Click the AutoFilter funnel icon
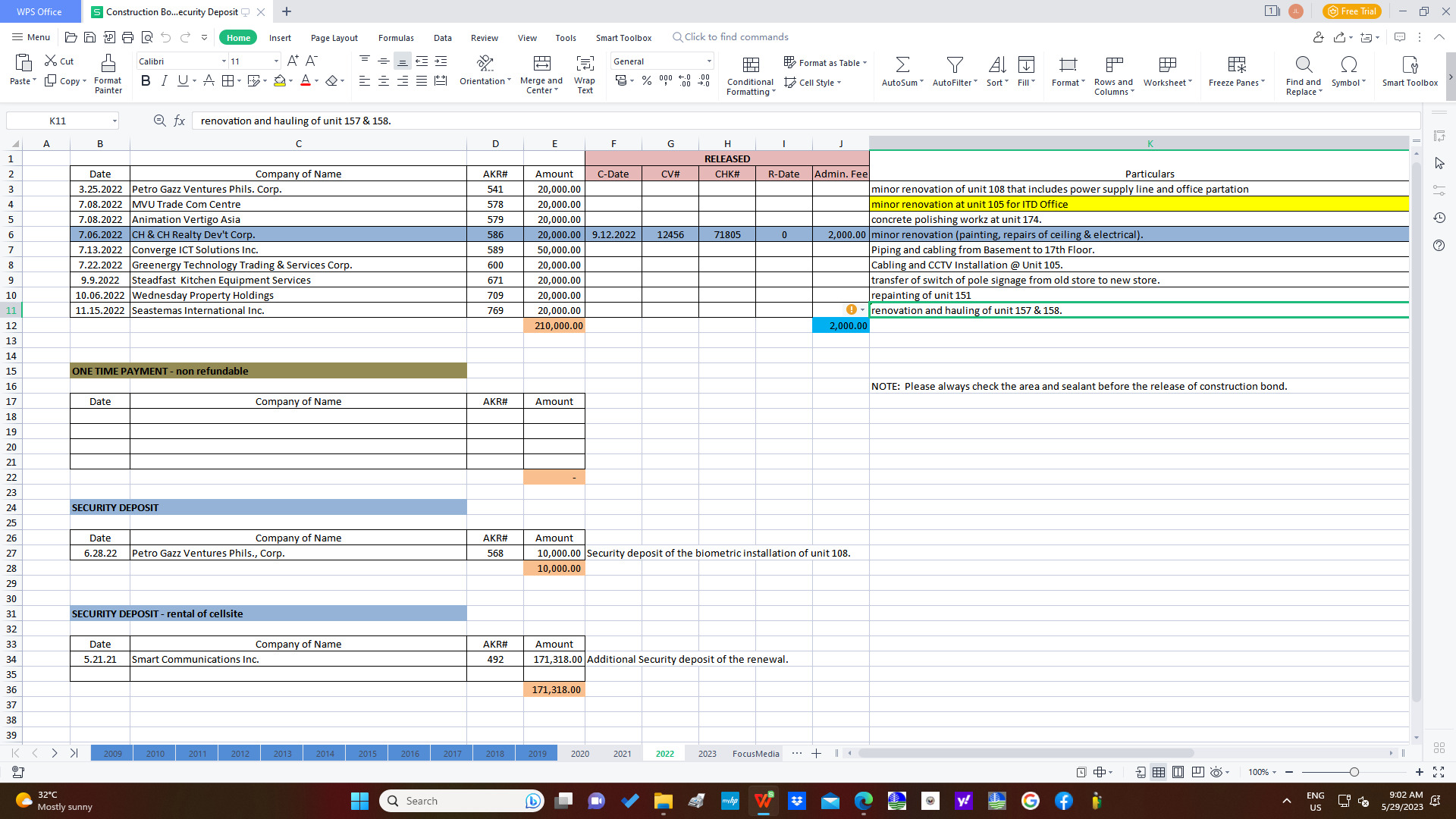Viewport: 1456px width, 819px height. coord(955,64)
